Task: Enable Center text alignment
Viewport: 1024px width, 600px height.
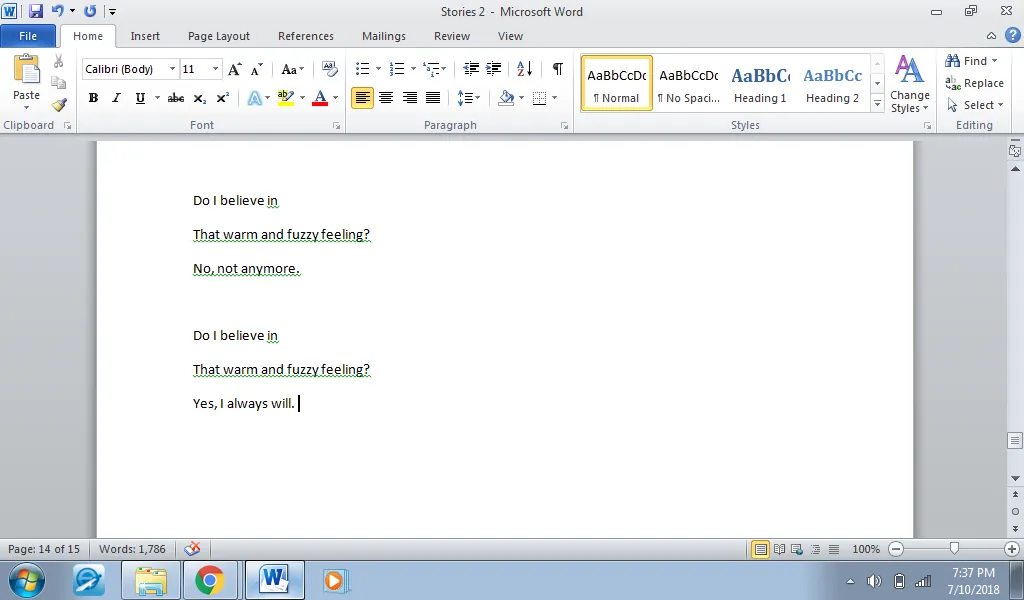Action: (386, 98)
